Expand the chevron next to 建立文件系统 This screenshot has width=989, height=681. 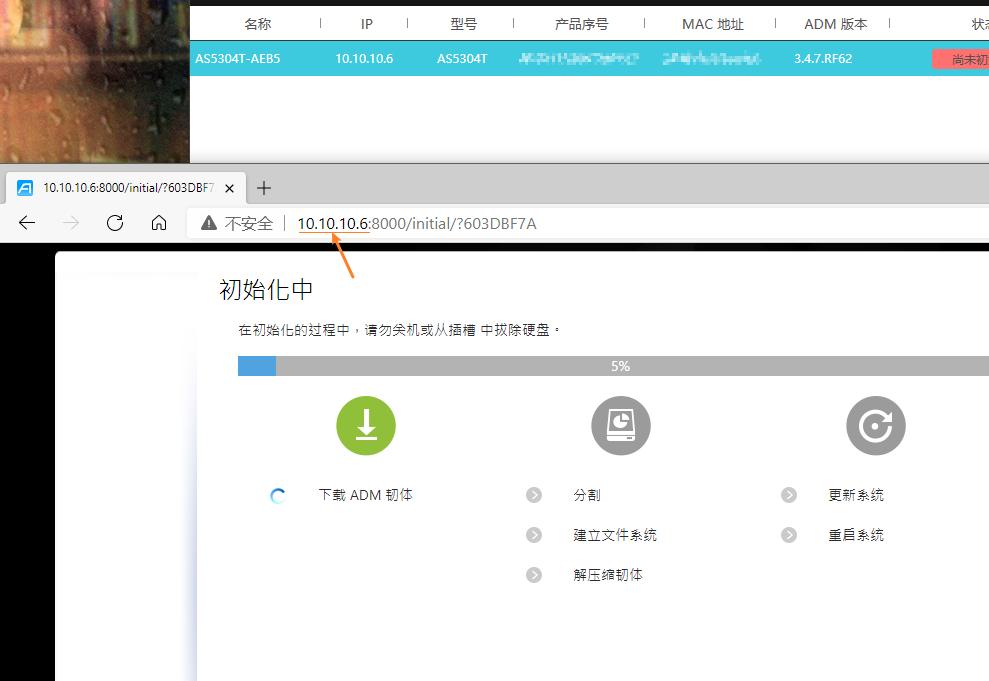532,534
